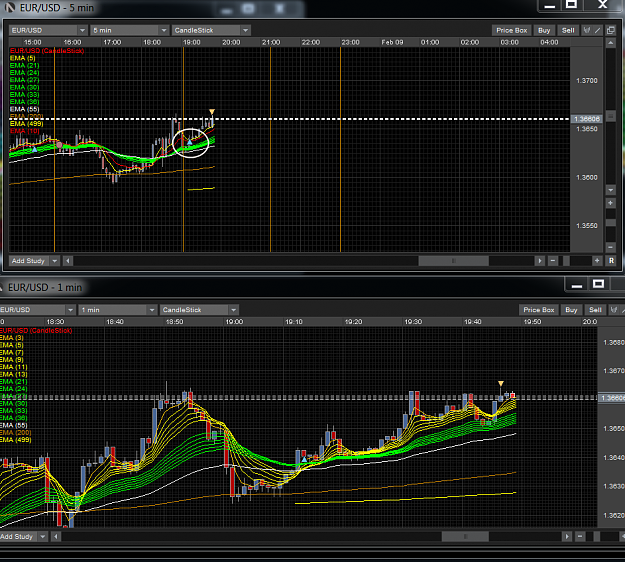The image size is (625, 562).
Task: Click price scroll up arrow in 5 min chart
Action: (610, 42)
